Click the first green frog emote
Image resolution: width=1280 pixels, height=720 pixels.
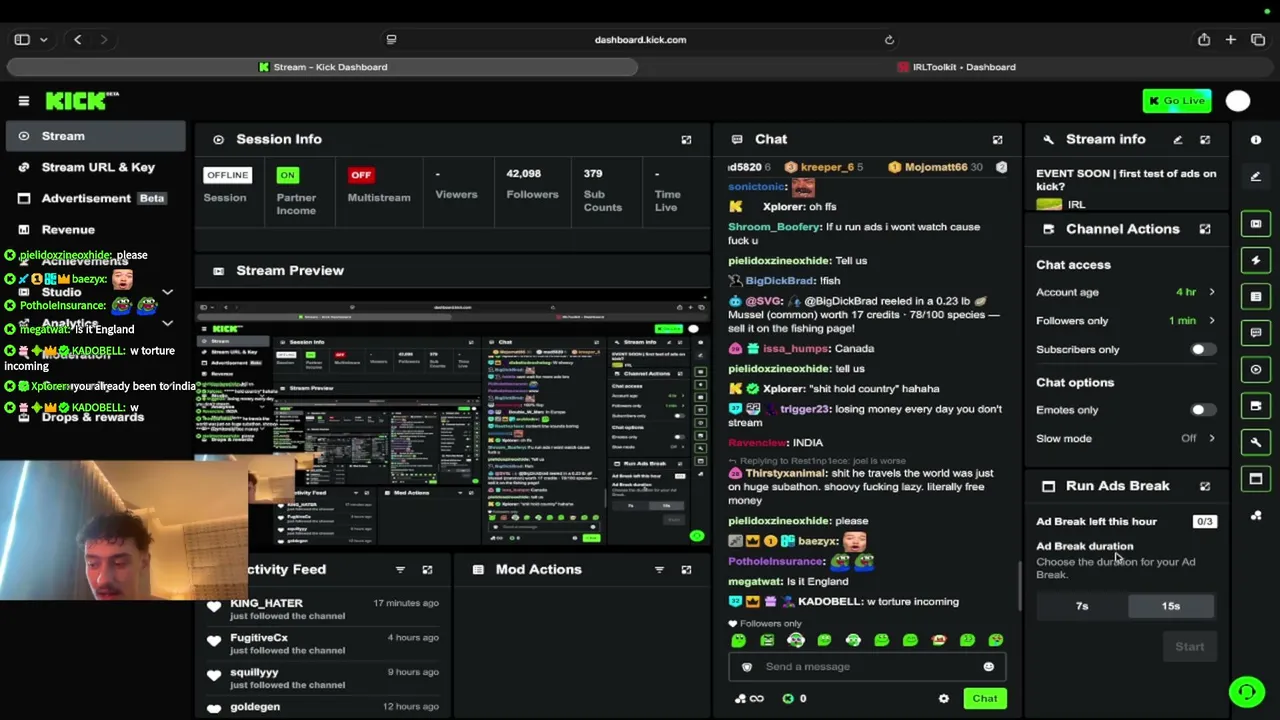point(738,640)
